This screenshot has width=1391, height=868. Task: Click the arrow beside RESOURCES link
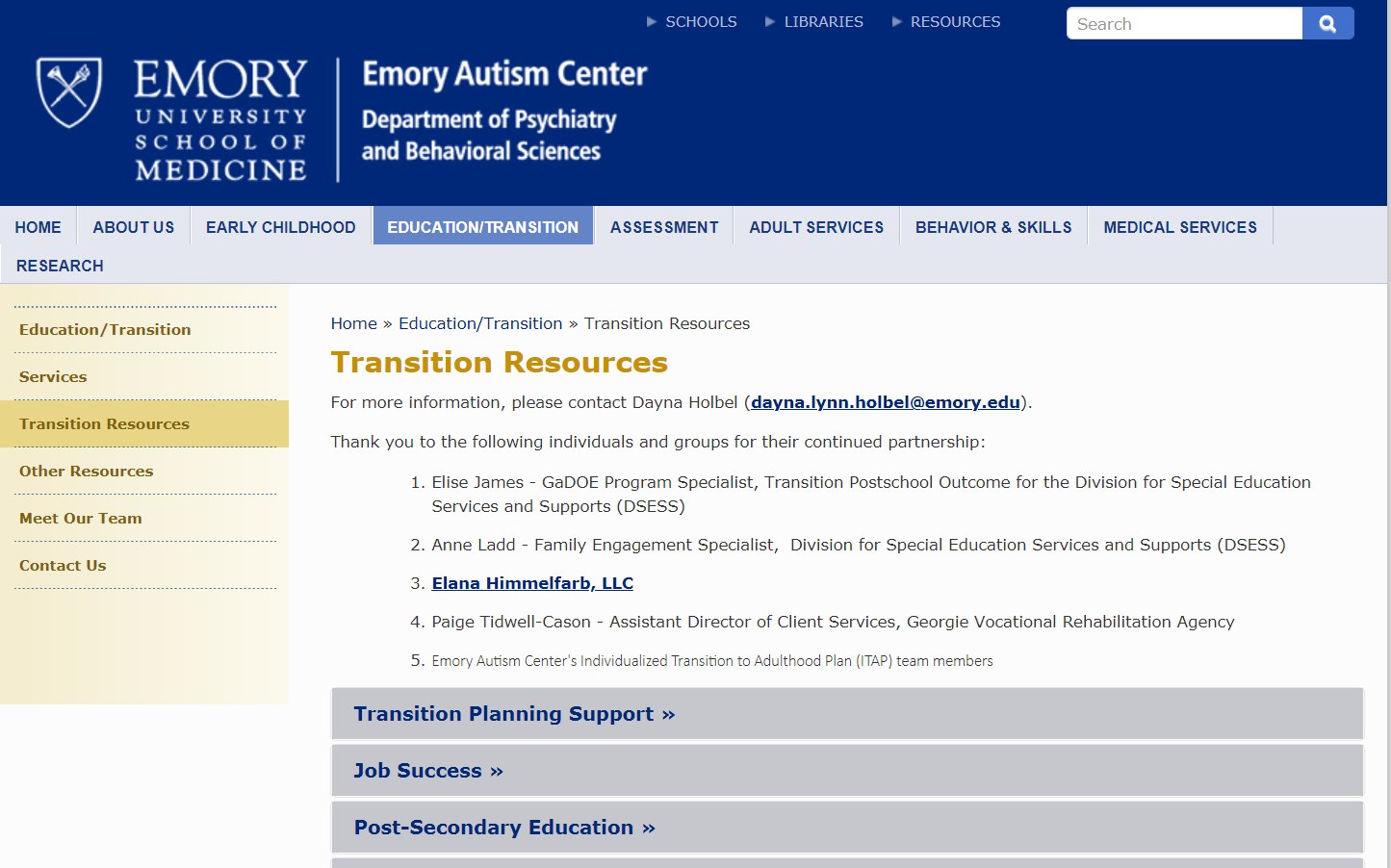point(897,21)
